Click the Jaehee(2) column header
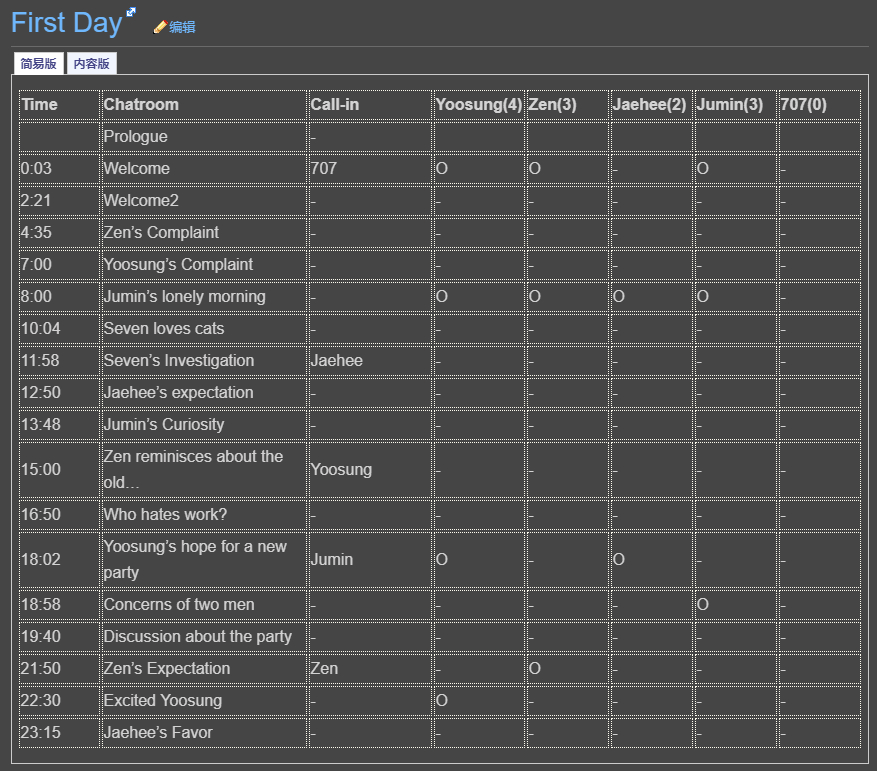 pos(652,105)
